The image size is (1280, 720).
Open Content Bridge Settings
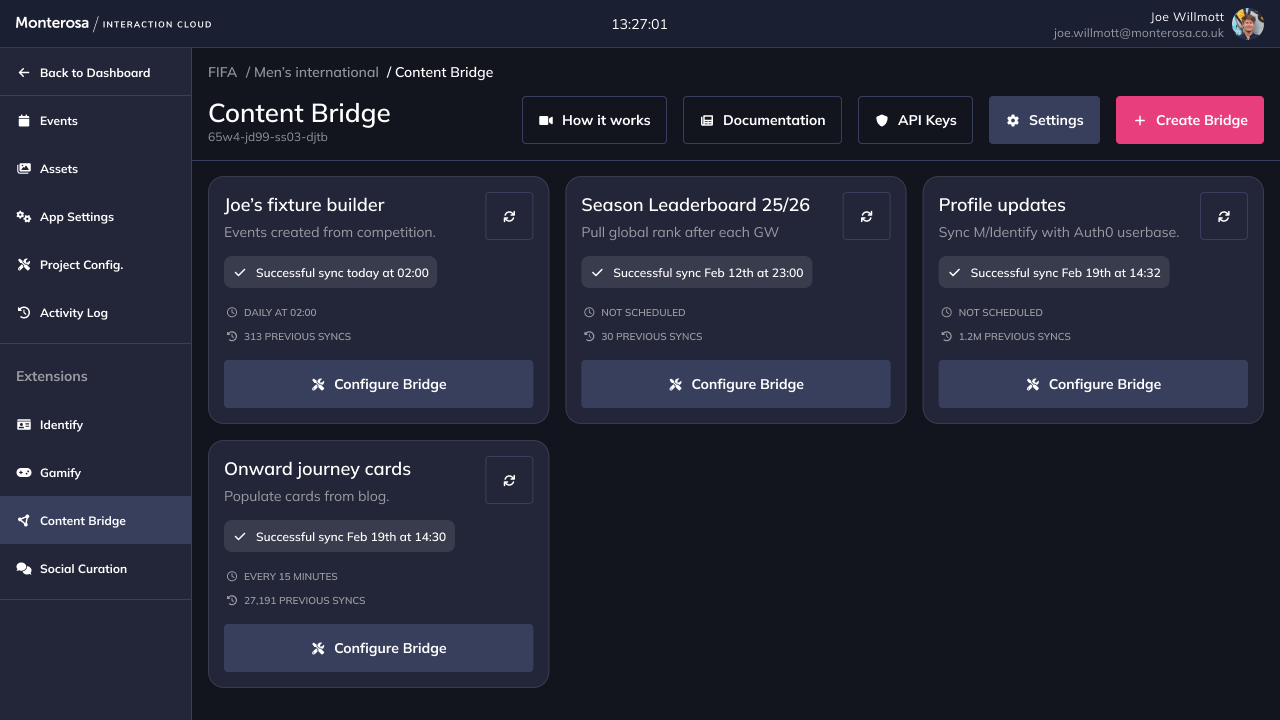[1044, 120]
